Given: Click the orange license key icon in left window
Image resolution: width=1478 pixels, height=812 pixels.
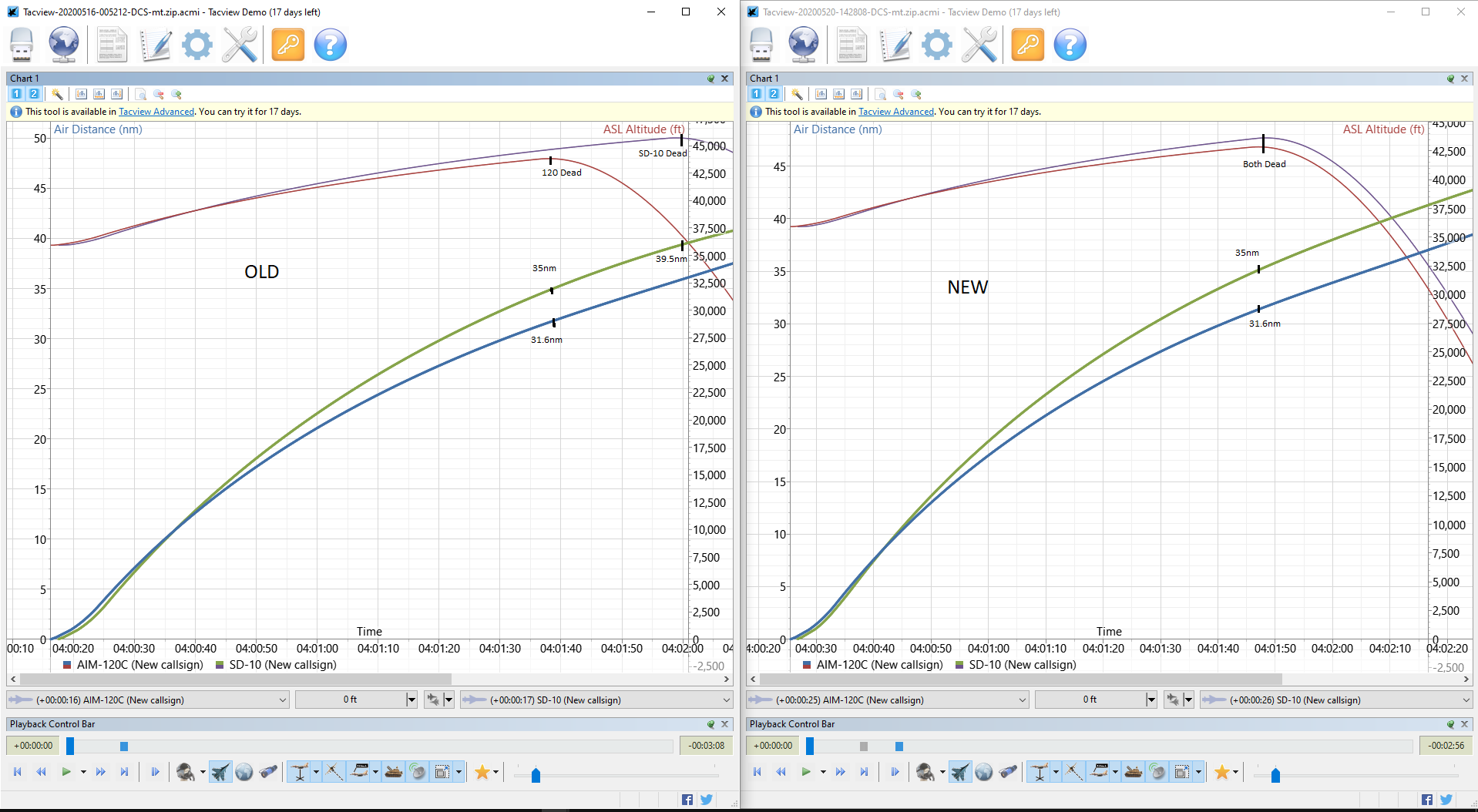Looking at the screenshot, I should click(x=288, y=45).
